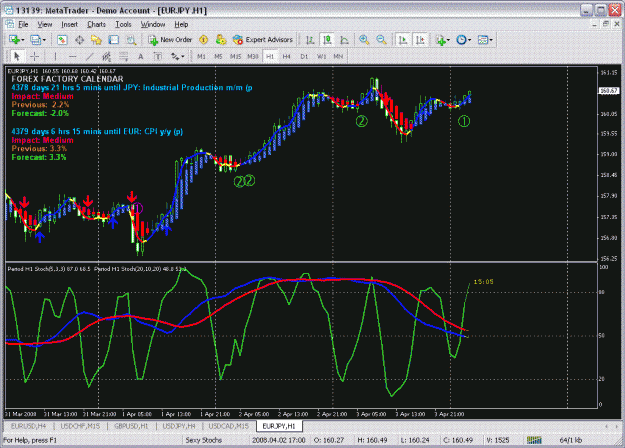Image resolution: width=625 pixels, height=448 pixels.
Task: Switch chart to Line Chart mode
Action: (x=344, y=39)
